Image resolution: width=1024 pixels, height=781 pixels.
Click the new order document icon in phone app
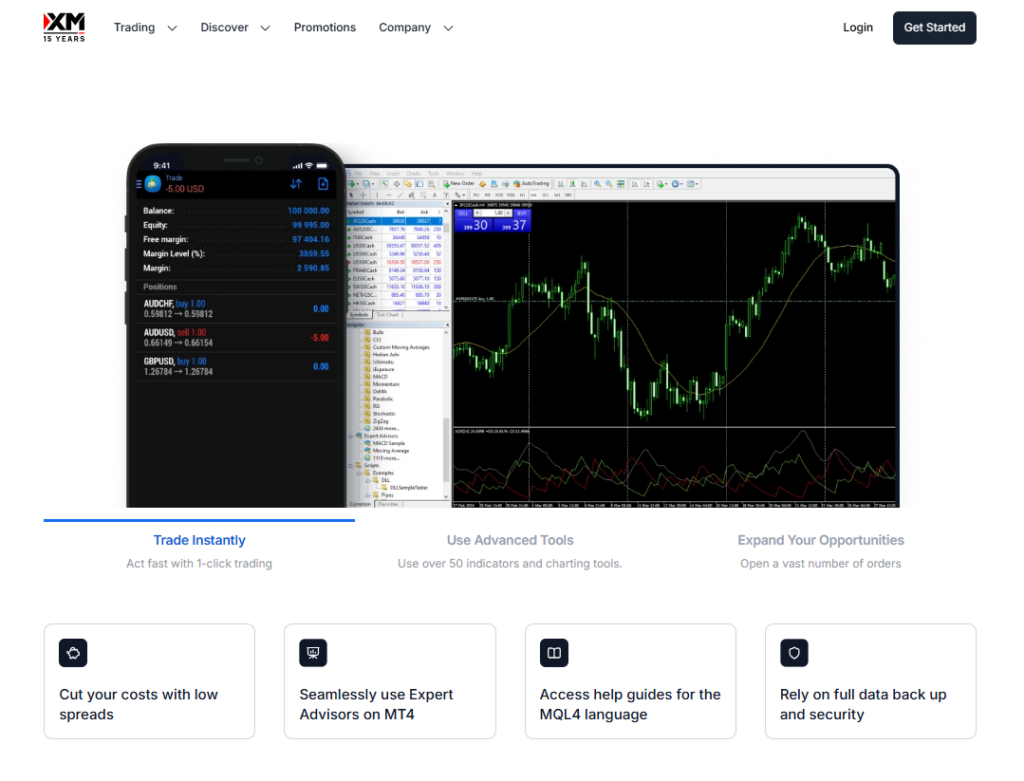(x=323, y=184)
